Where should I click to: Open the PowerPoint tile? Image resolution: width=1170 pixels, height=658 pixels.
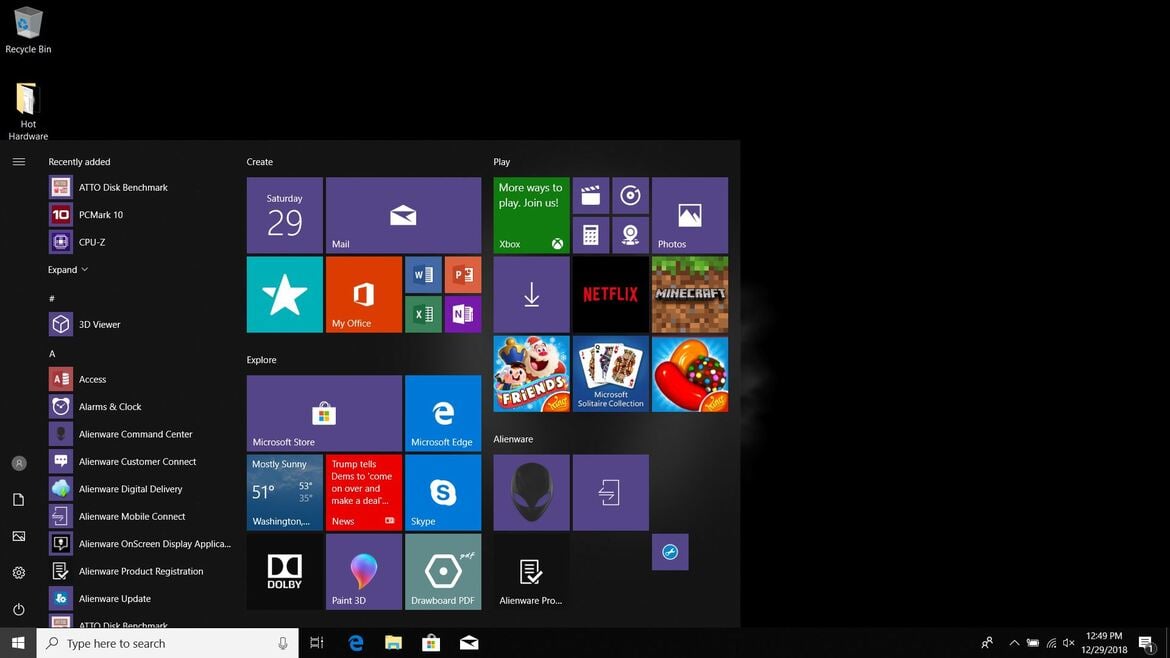coord(463,275)
